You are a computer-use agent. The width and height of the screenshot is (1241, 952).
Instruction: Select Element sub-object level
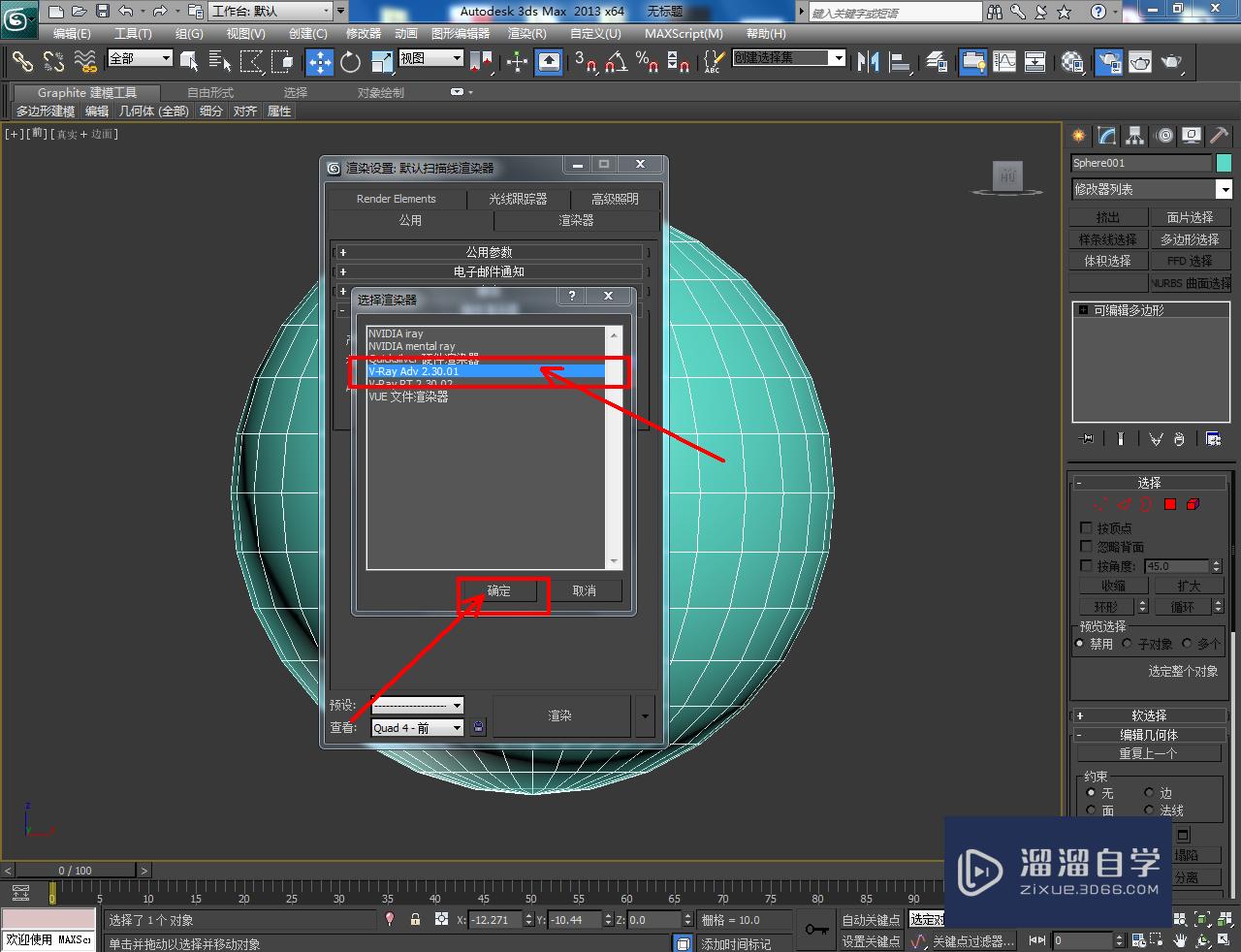coord(1193,504)
